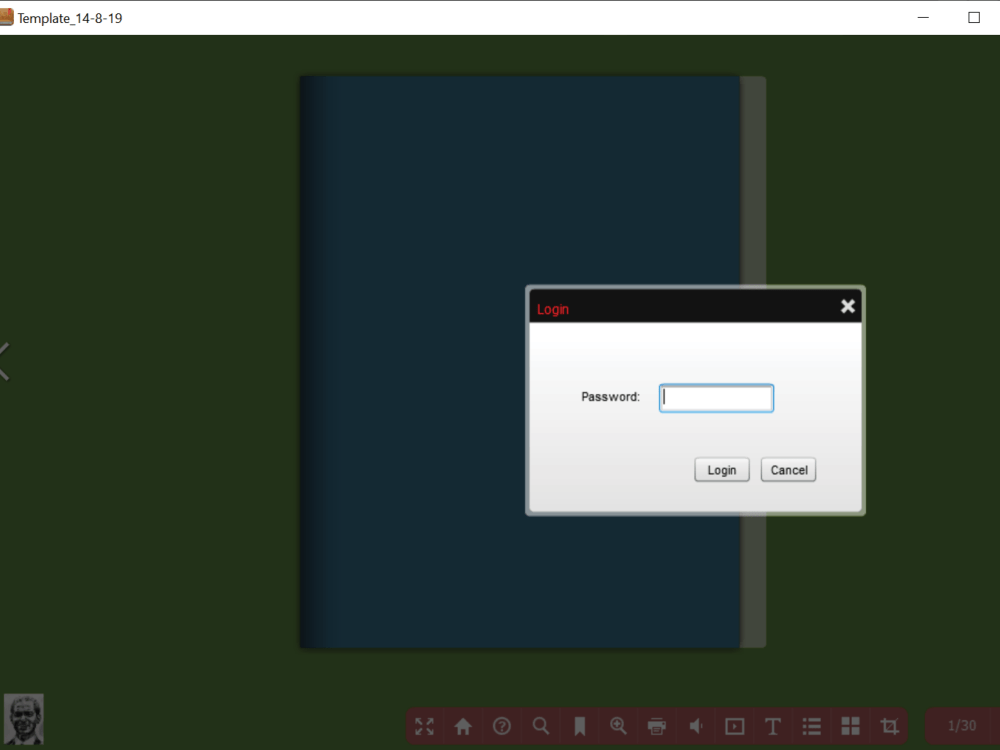1000x750 pixels.
Task: Print the flipbook with the printer icon
Action: point(657,726)
